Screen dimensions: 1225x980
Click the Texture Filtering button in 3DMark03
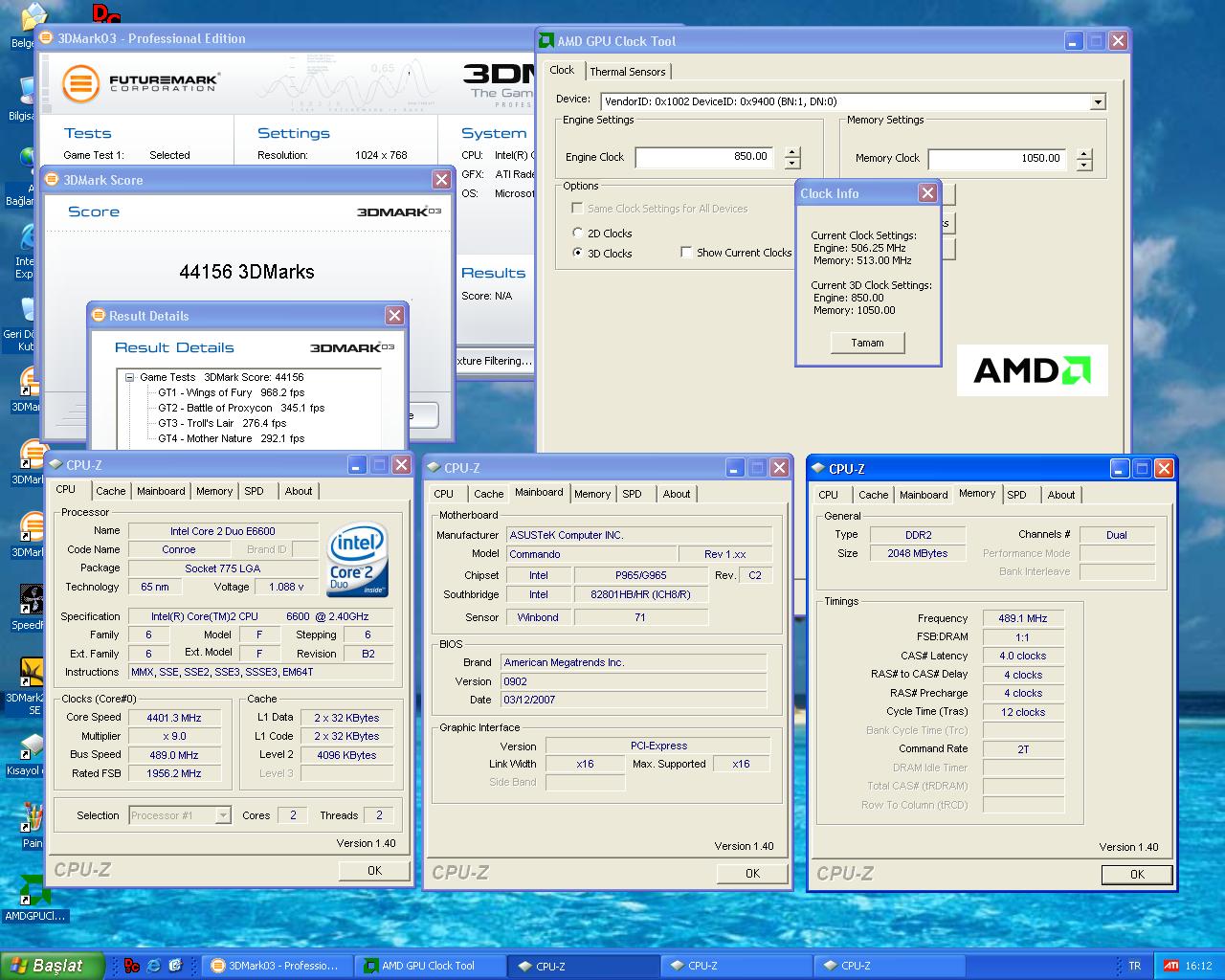494,361
